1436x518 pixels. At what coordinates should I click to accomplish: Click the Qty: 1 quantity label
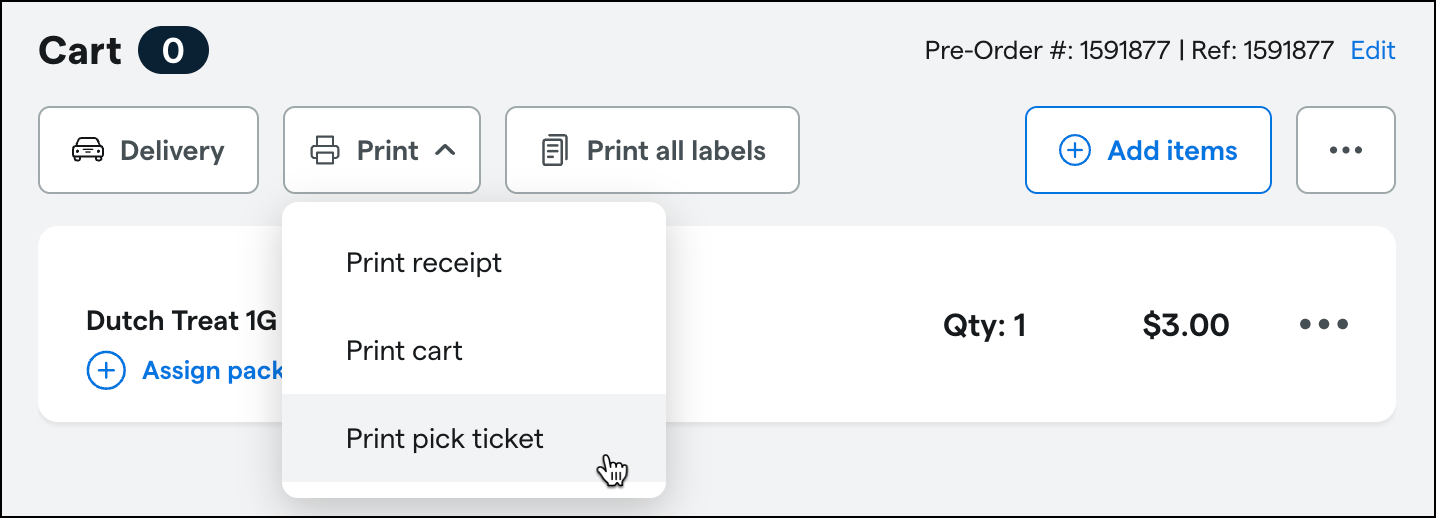pyautogui.click(x=984, y=325)
